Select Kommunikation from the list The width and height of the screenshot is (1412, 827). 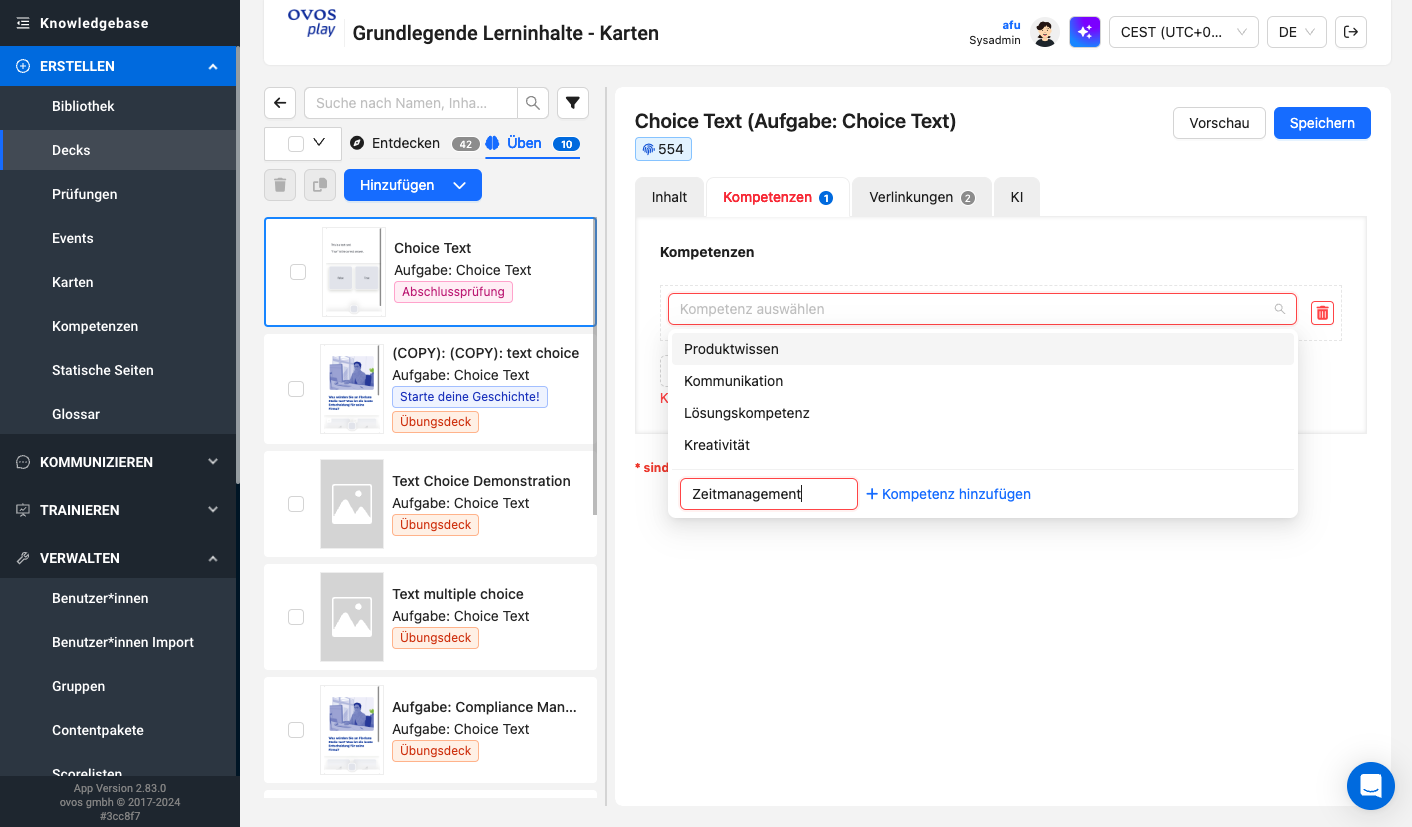point(982,381)
